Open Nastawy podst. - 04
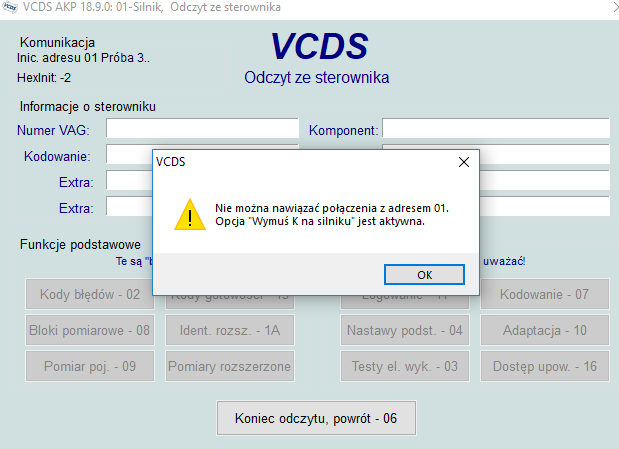 [405, 330]
